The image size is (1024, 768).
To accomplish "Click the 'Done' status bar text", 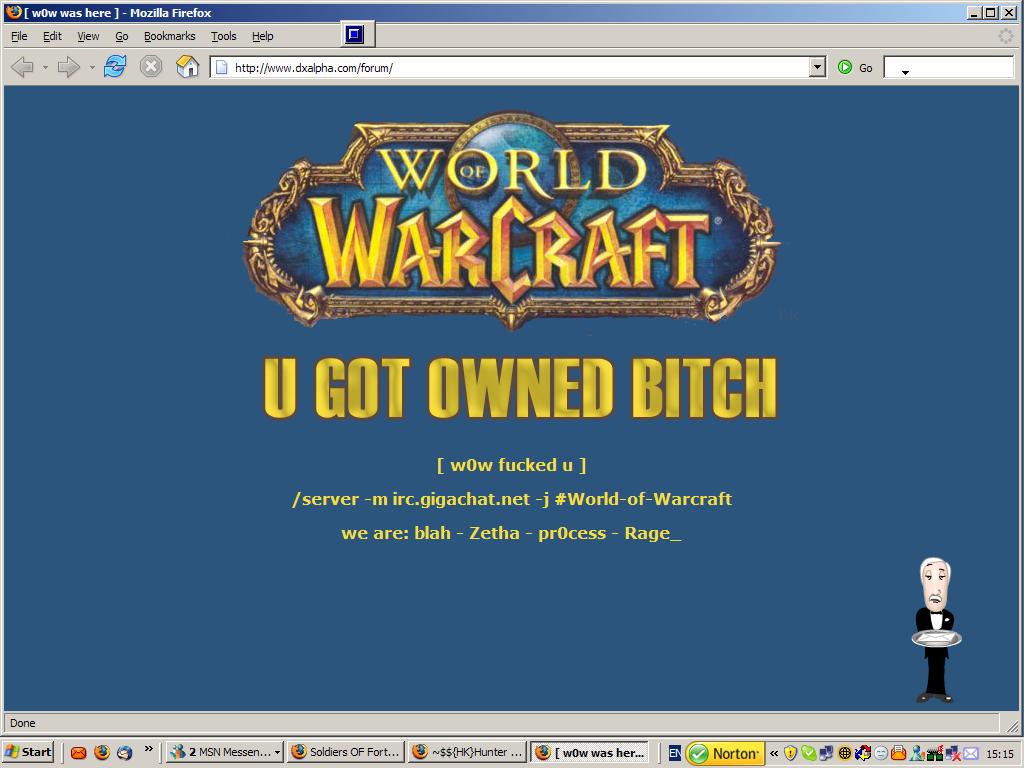I will pyautogui.click(x=23, y=723).
